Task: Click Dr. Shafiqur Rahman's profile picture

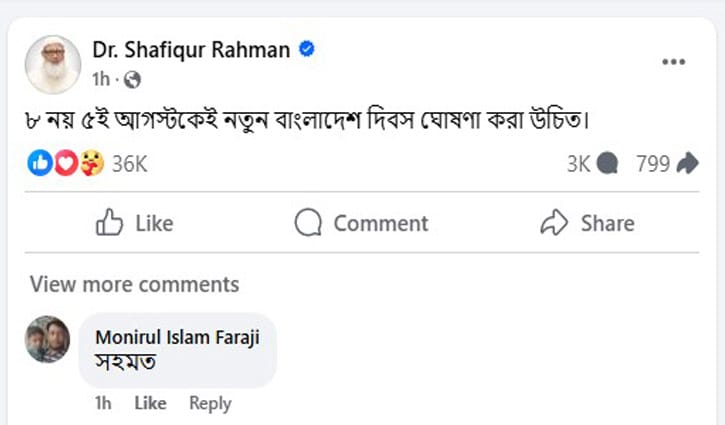Action: point(52,64)
